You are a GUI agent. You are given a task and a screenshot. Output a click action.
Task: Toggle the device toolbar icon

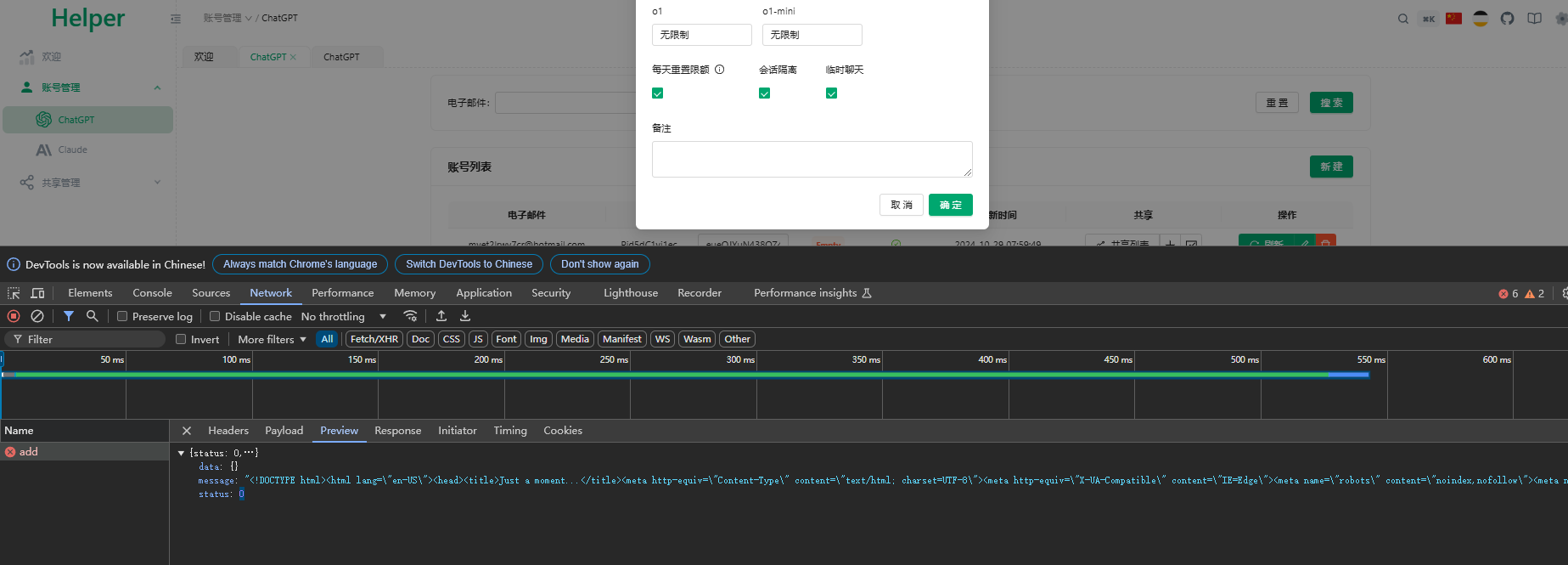tap(37, 293)
